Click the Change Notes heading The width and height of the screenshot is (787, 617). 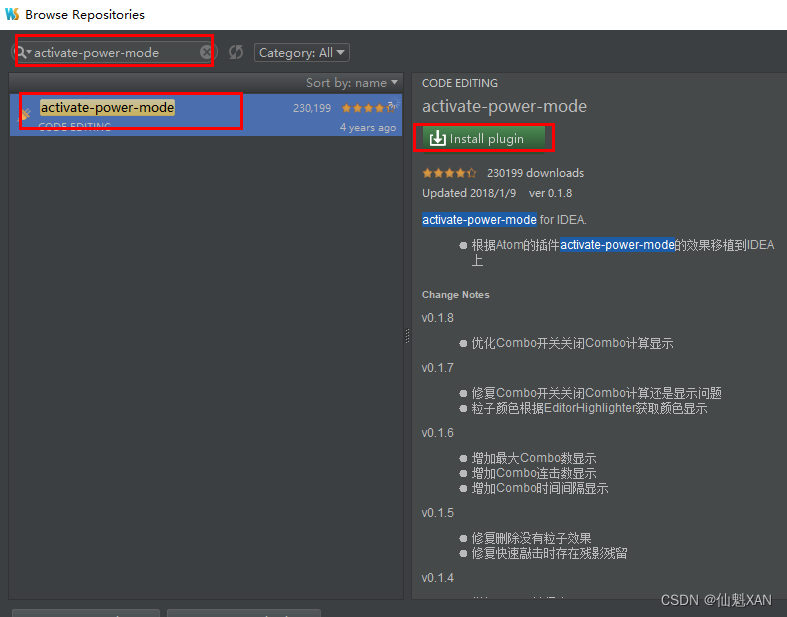[x=456, y=295]
